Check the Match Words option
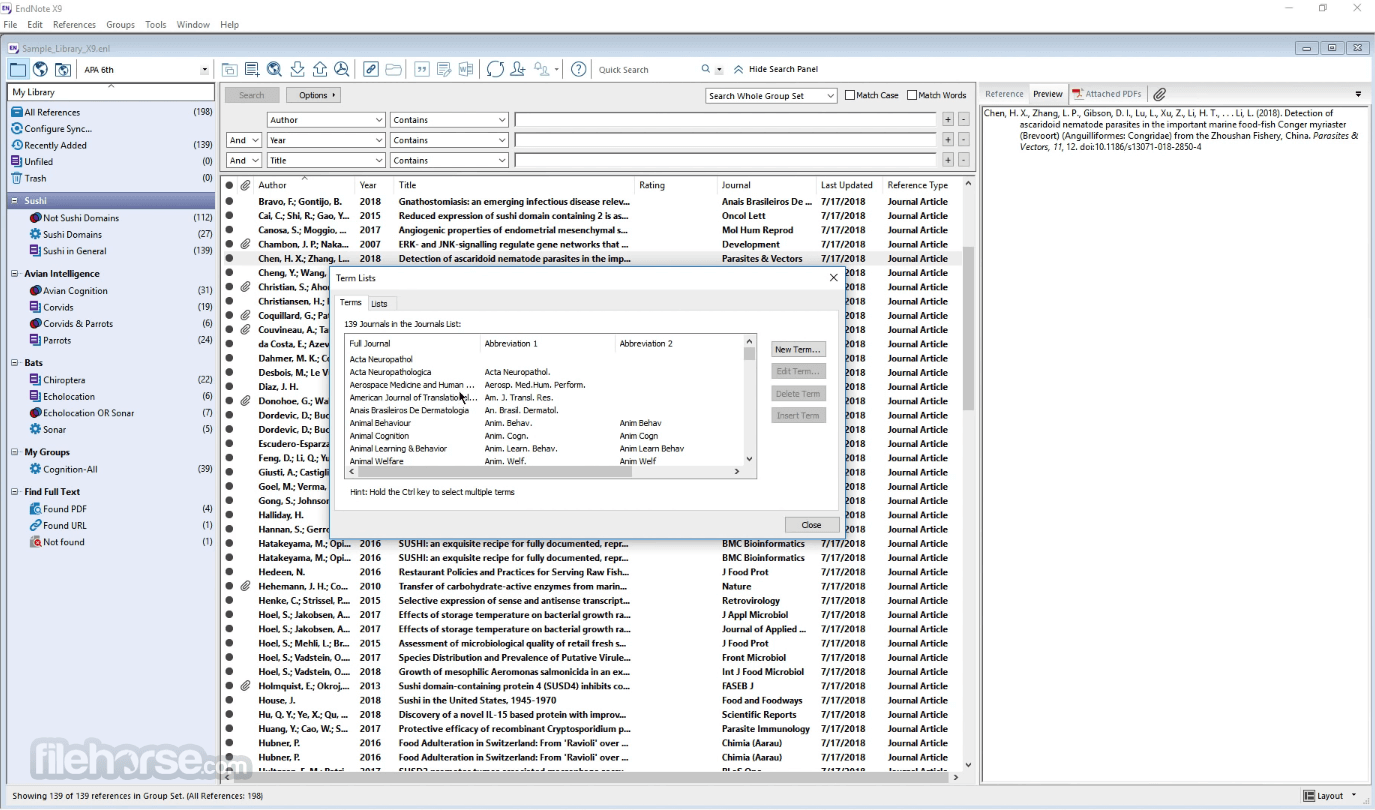 [x=913, y=94]
